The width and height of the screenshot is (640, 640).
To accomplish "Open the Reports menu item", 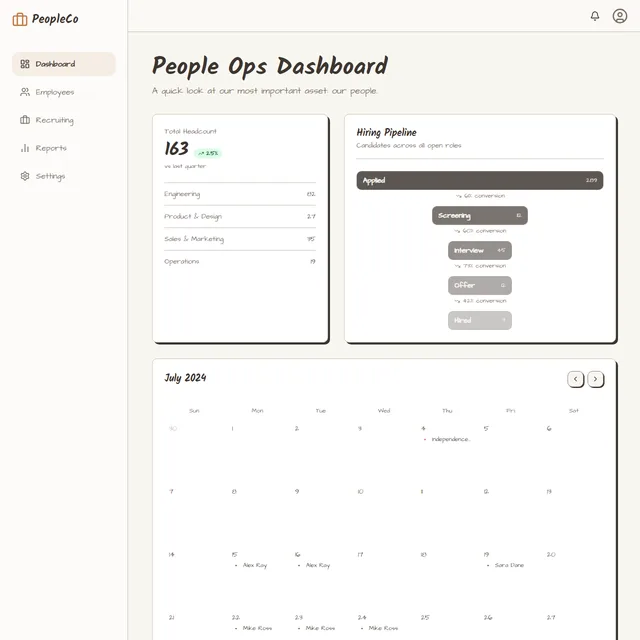I will point(64,148).
